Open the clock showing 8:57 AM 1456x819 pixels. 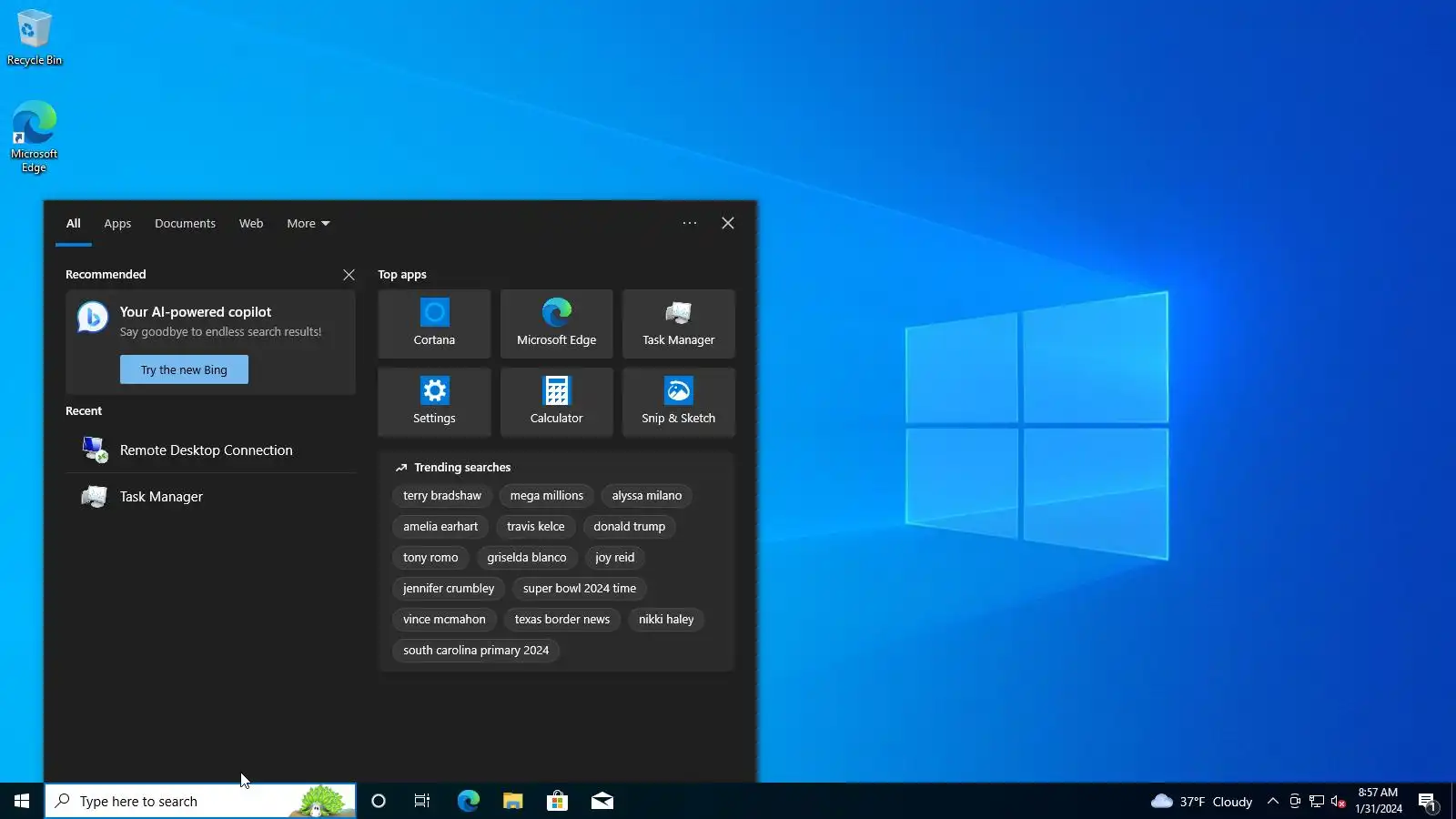click(1379, 801)
